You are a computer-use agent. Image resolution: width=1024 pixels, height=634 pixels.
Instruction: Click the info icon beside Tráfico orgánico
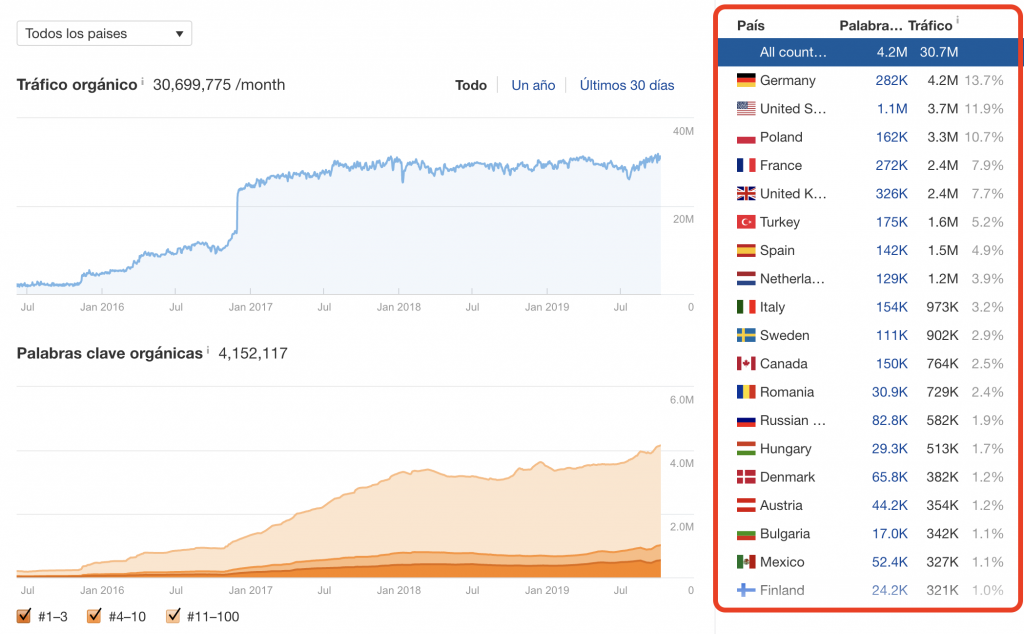[143, 81]
